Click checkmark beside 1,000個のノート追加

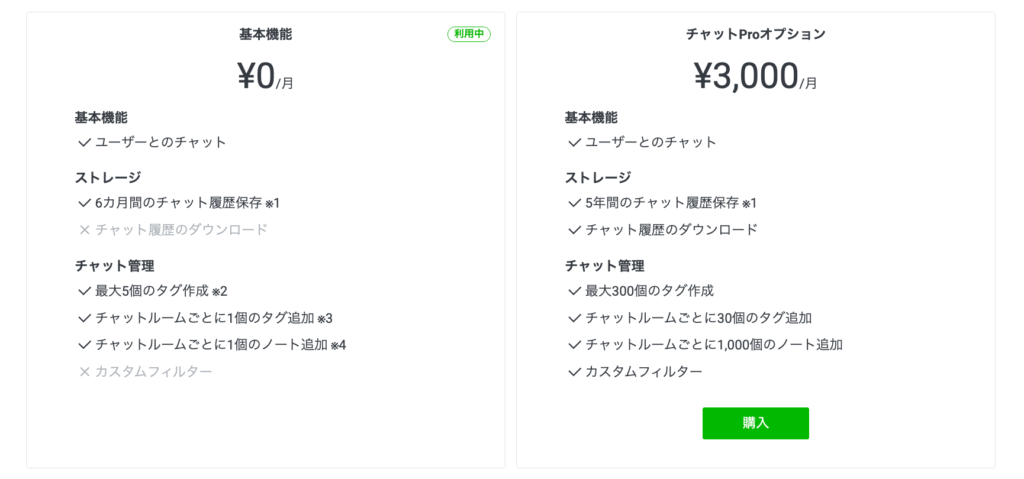point(574,345)
